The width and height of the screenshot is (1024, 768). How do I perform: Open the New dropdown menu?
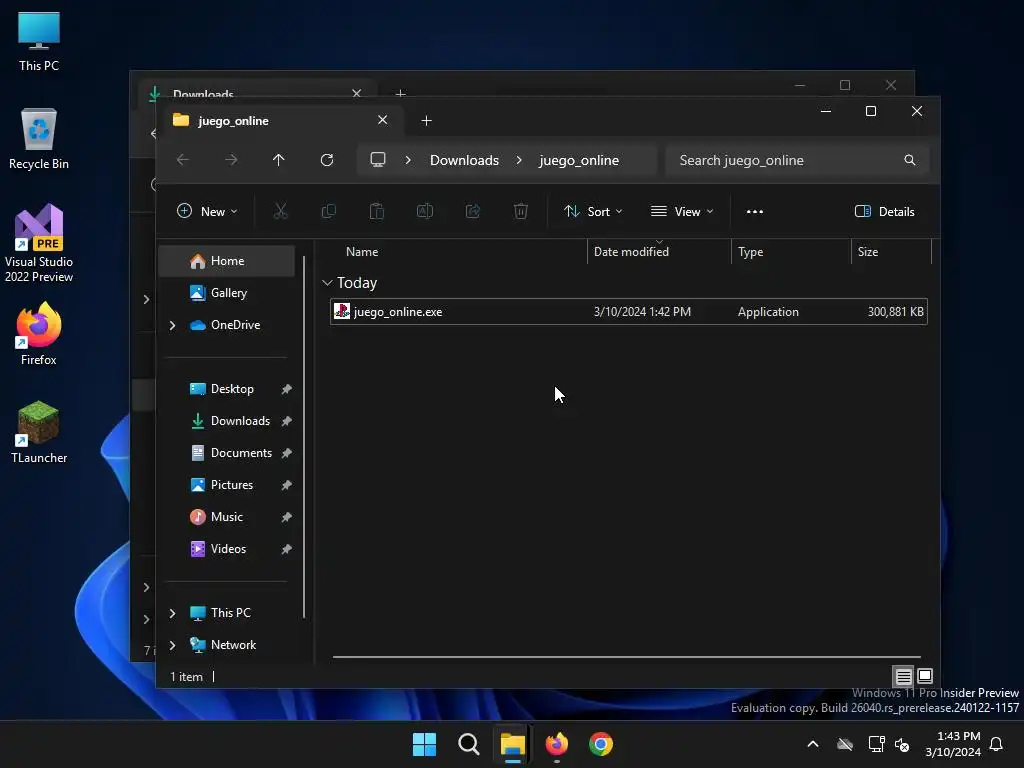[x=207, y=212]
